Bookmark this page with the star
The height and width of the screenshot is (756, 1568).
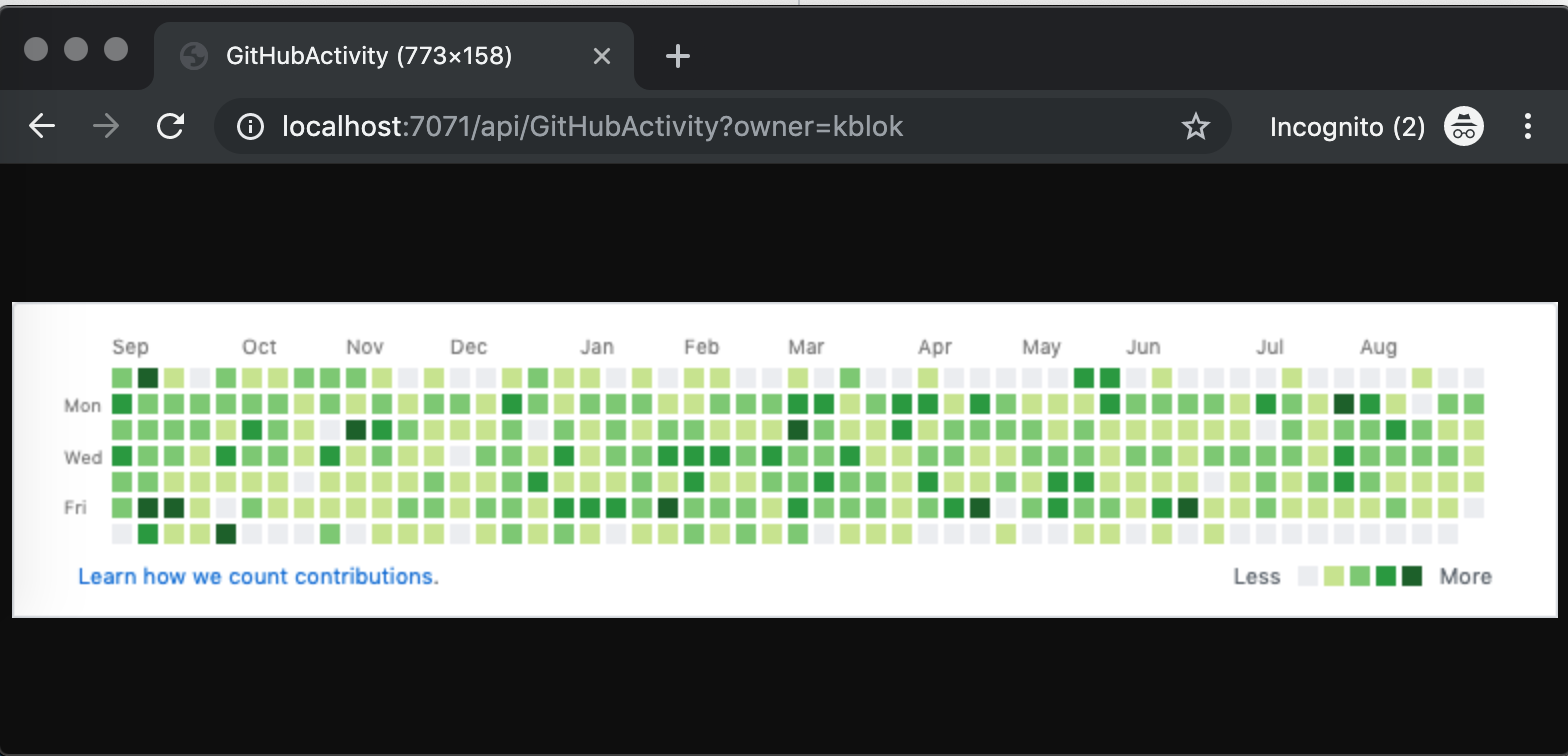click(x=1196, y=126)
